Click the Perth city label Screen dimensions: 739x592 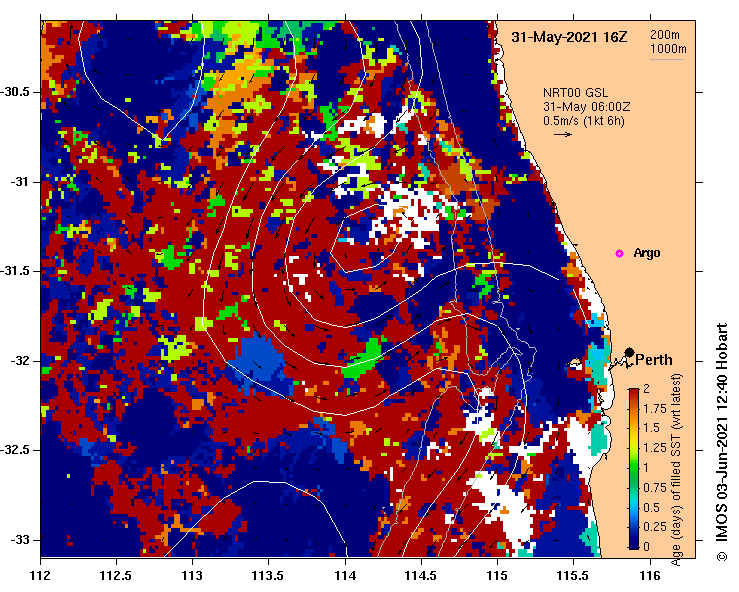pos(654,360)
